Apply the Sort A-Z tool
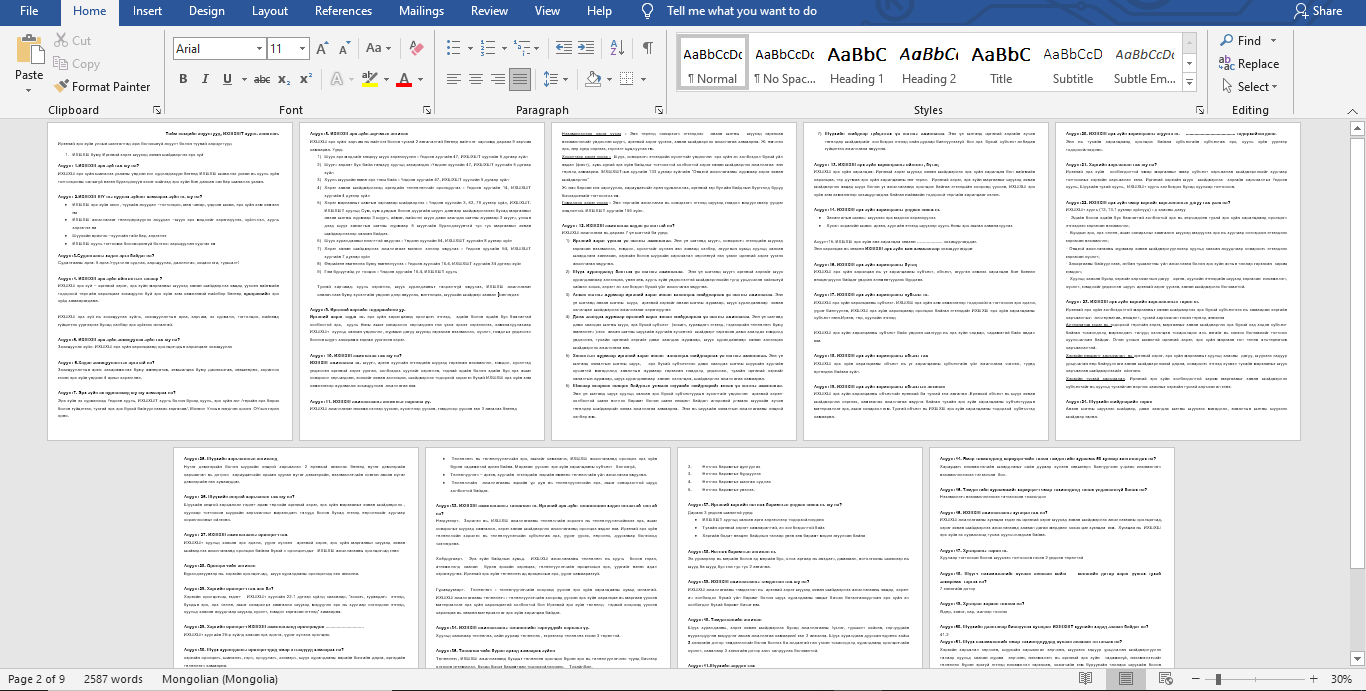Image resolution: width=1366 pixels, height=691 pixels. [619, 48]
